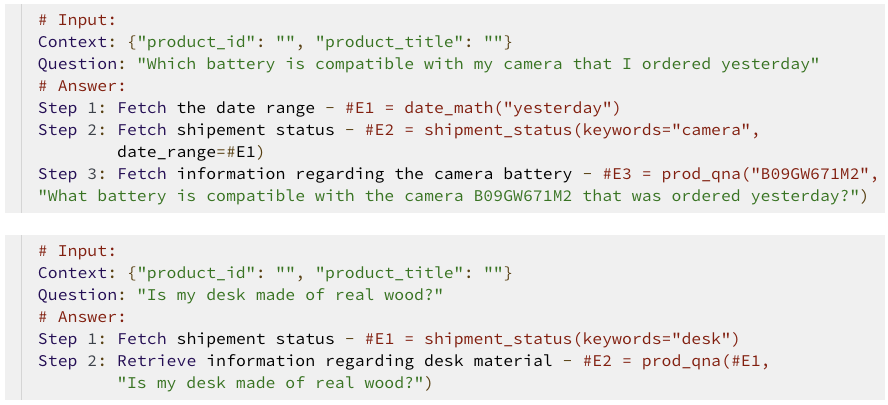This screenshot has height=405, width=888.
Task: Click the desk question on the Question line
Action: point(290,294)
